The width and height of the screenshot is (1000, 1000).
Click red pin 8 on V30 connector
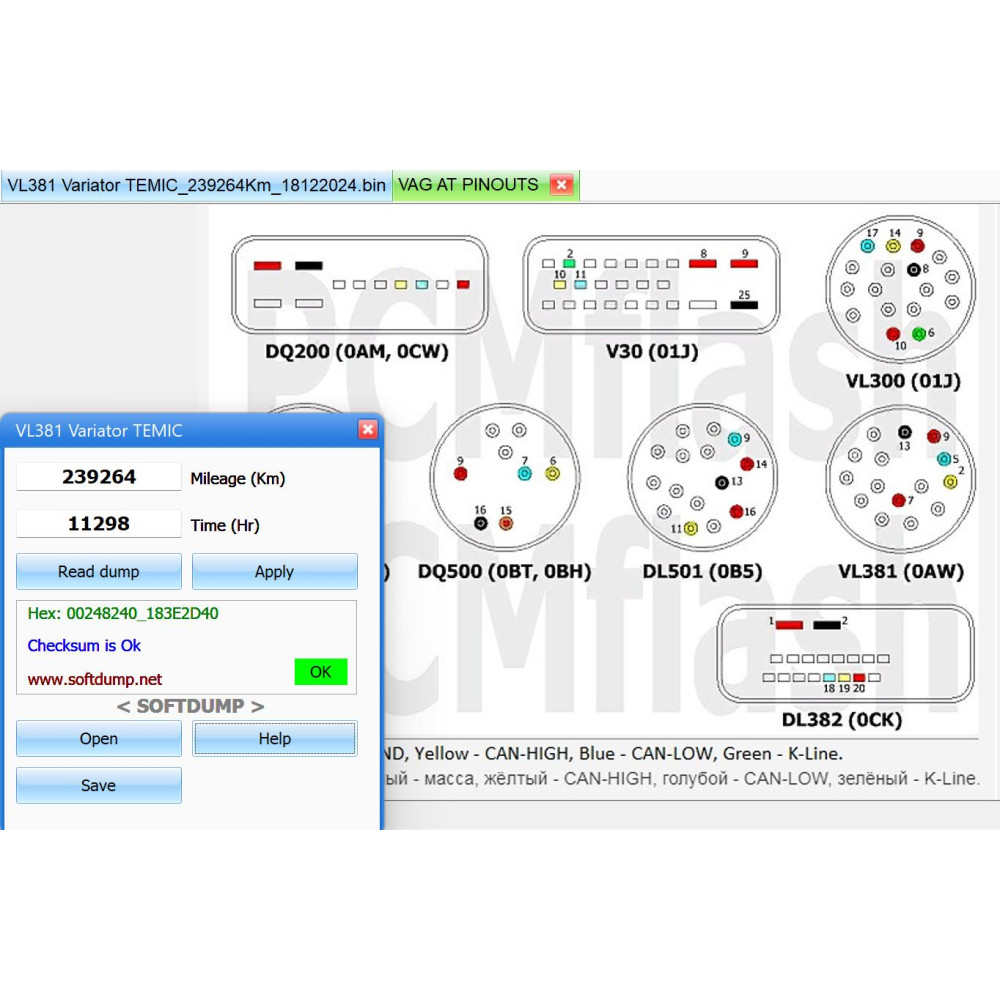click(703, 263)
